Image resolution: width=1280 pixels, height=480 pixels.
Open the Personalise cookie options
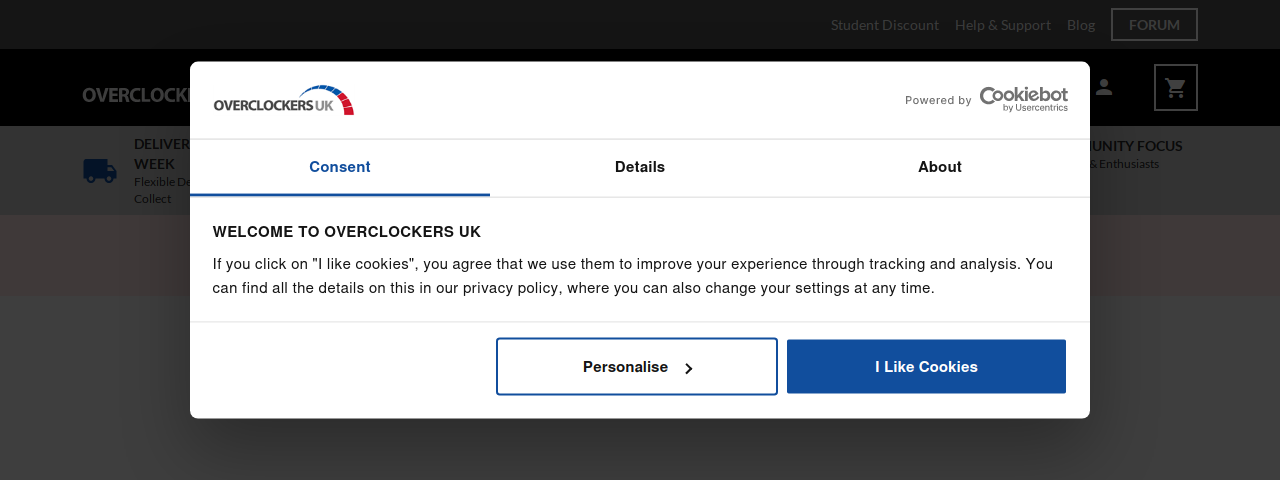coord(637,367)
